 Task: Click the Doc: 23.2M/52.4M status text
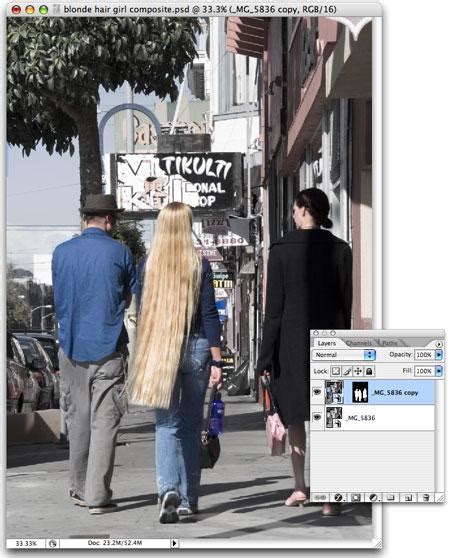coord(115,543)
